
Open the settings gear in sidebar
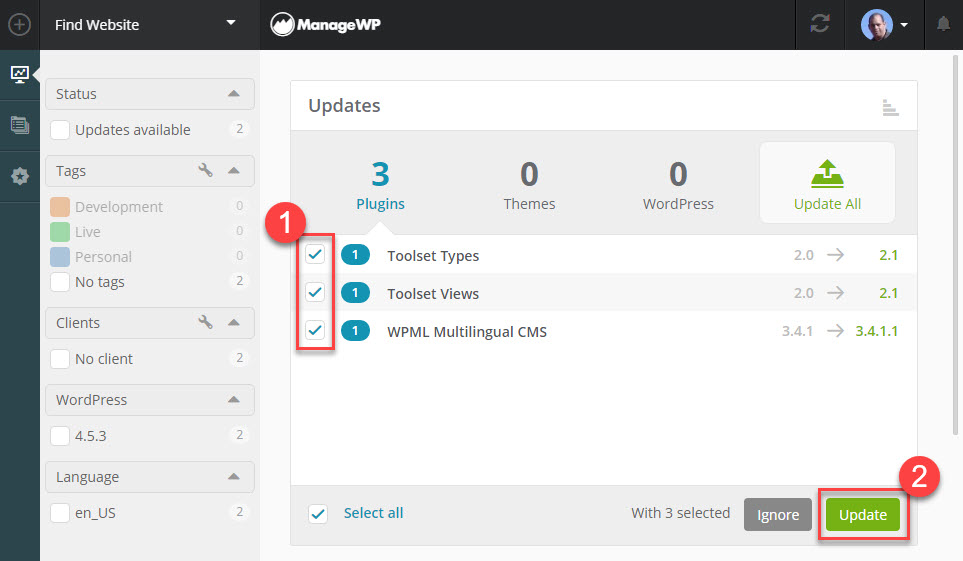[x=19, y=176]
